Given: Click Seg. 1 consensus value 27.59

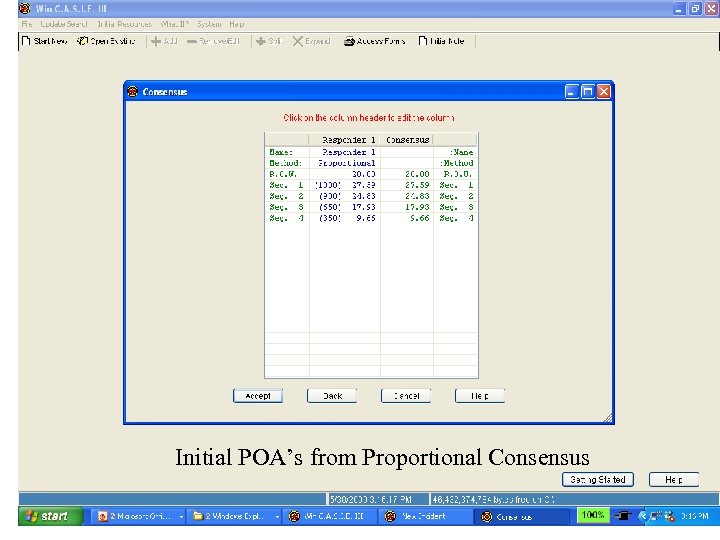Looking at the screenshot, I should [407, 185].
